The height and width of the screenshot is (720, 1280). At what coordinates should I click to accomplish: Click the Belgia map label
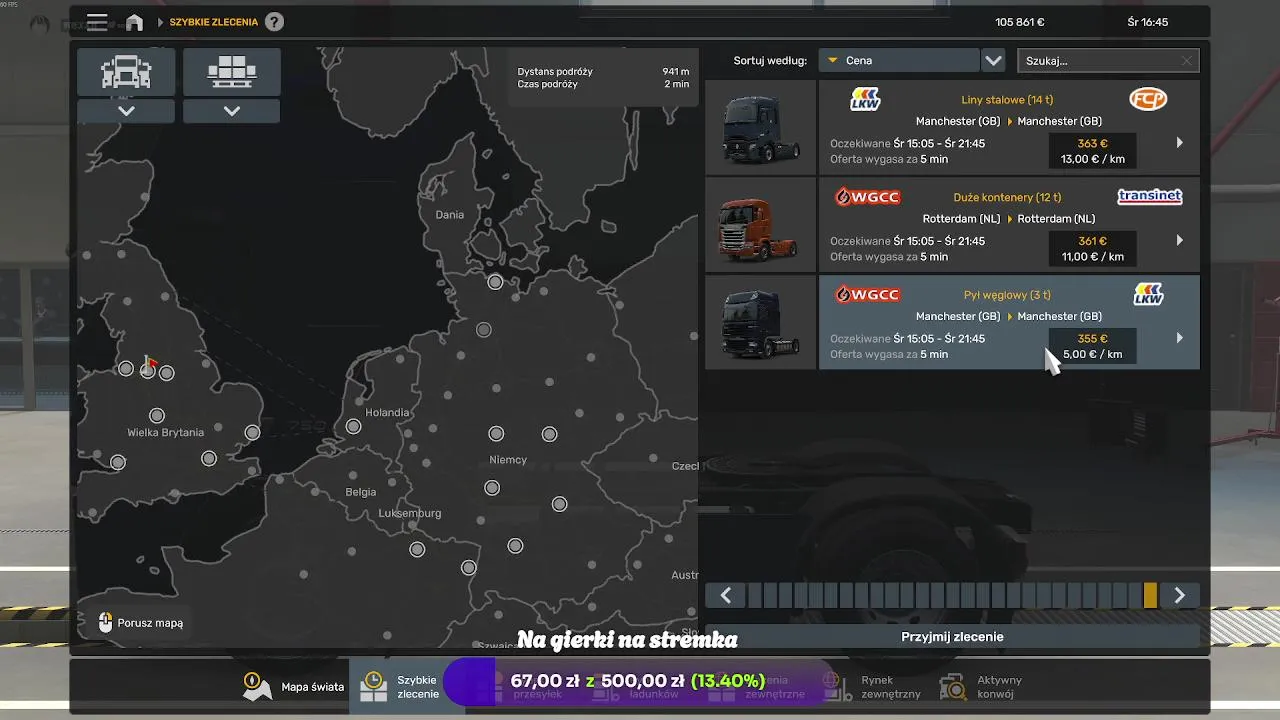click(x=360, y=492)
